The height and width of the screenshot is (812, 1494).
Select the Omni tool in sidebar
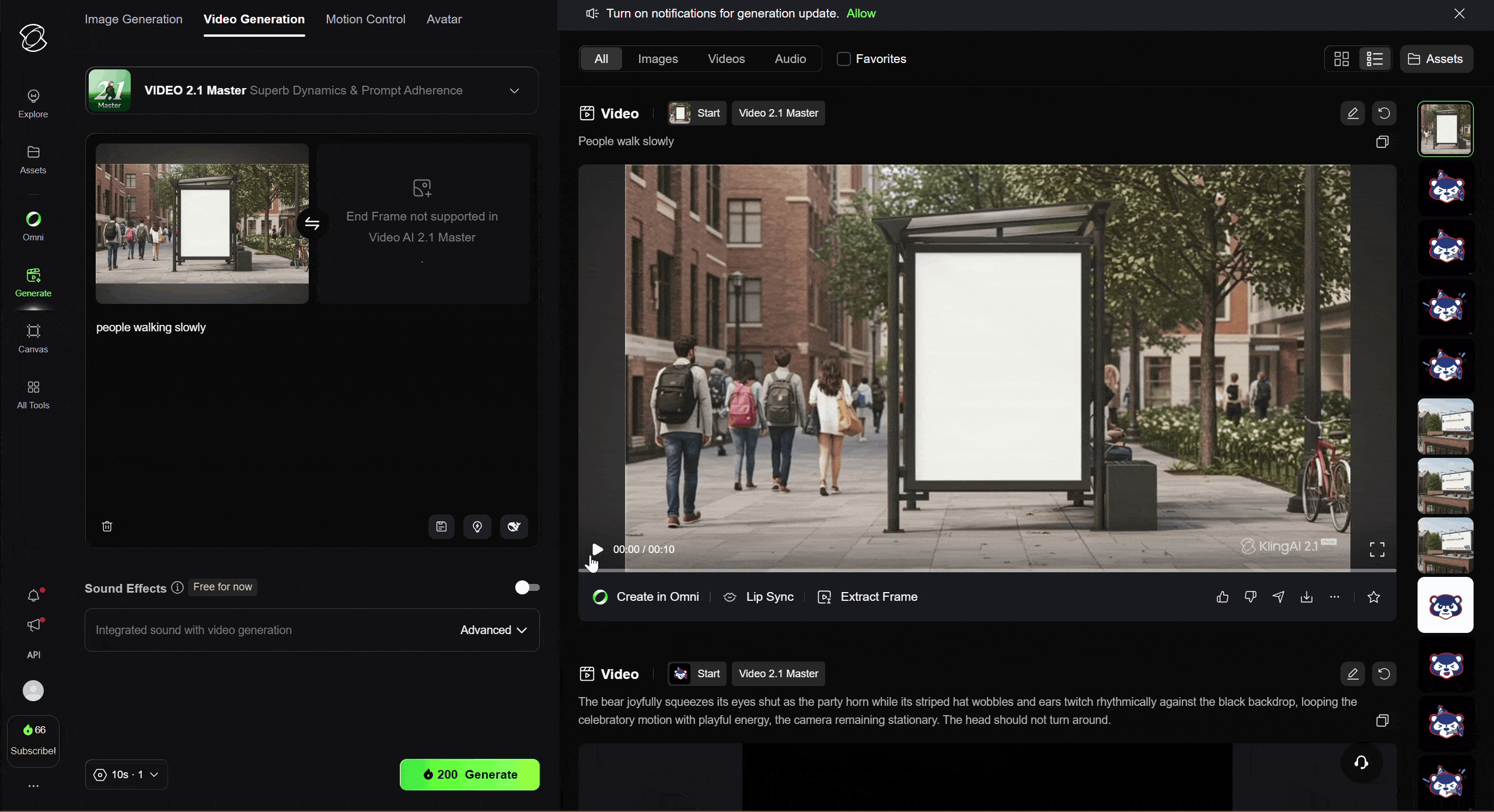tap(33, 226)
